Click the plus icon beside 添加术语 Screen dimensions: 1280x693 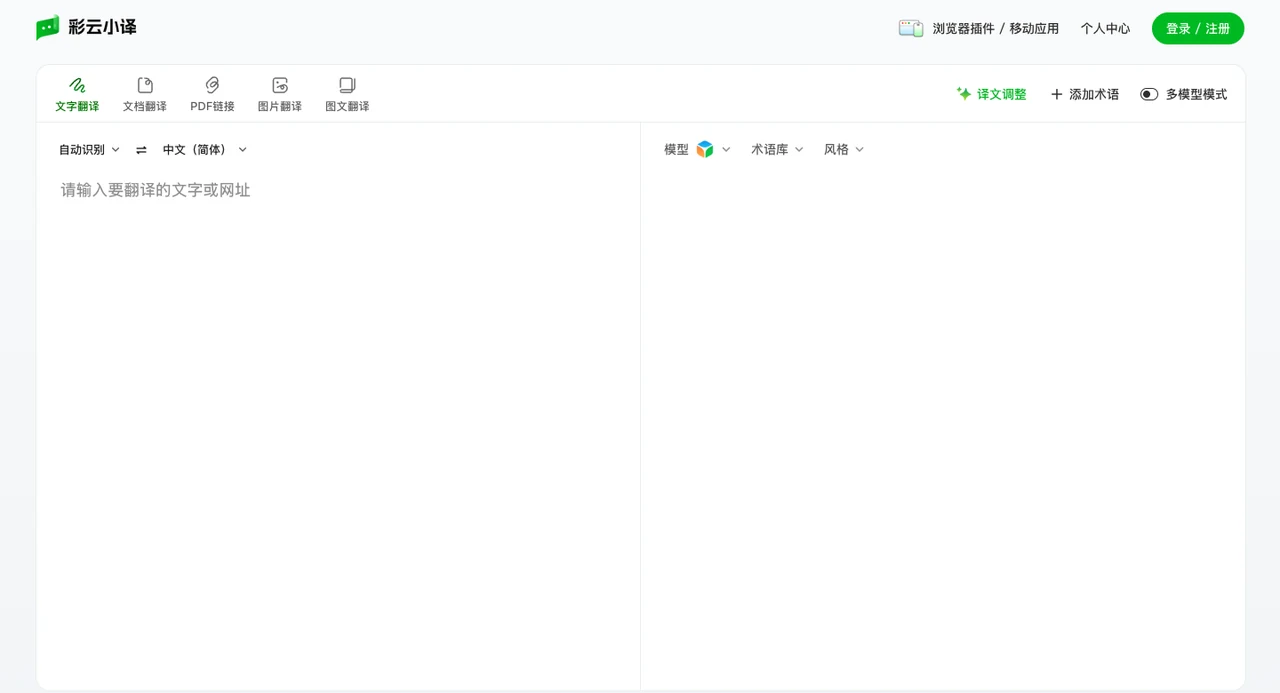(1057, 94)
